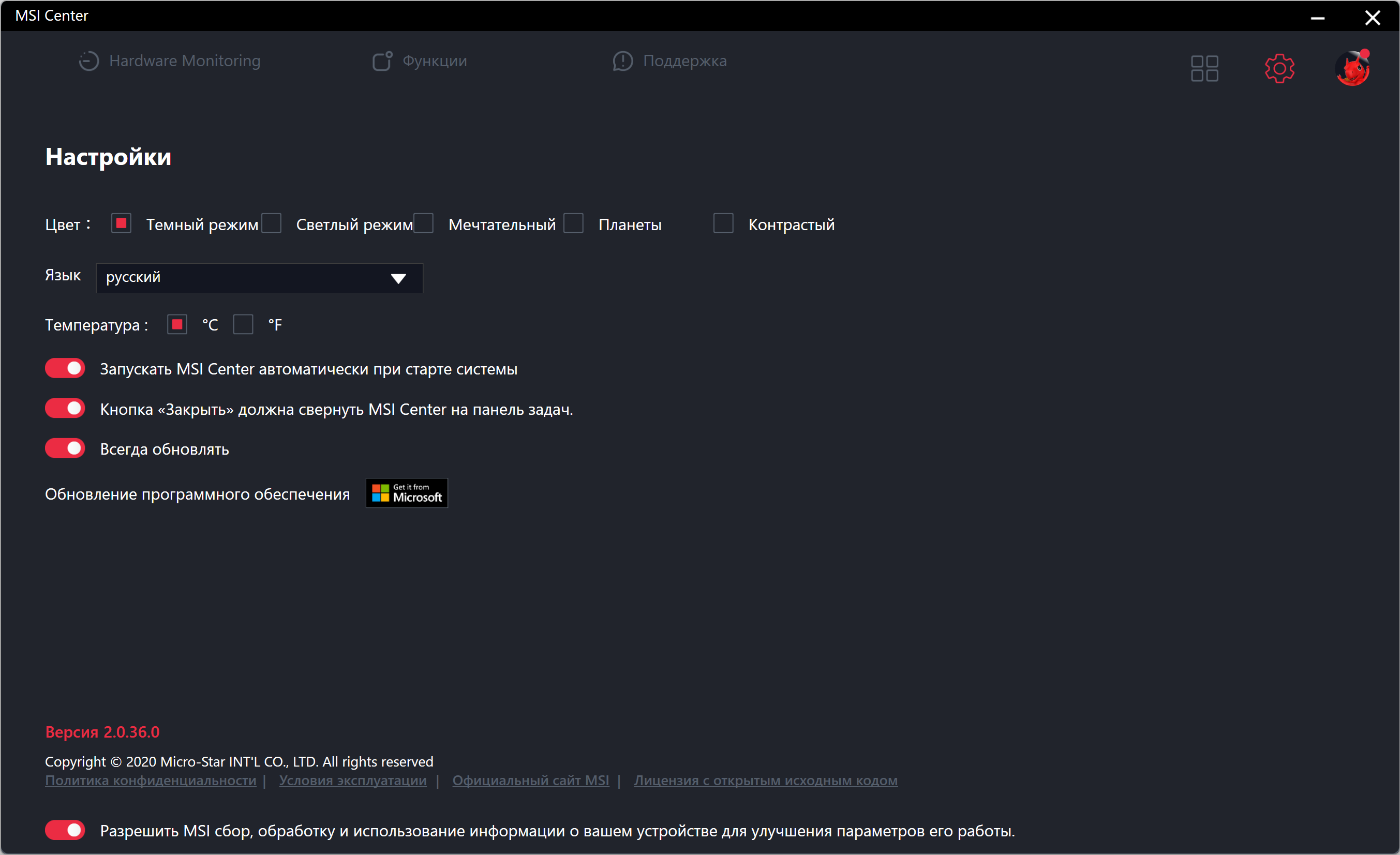Open the Условия эксплуатации link
The width and height of the screenshot is (1400, 855).
(x=353, y=781)
